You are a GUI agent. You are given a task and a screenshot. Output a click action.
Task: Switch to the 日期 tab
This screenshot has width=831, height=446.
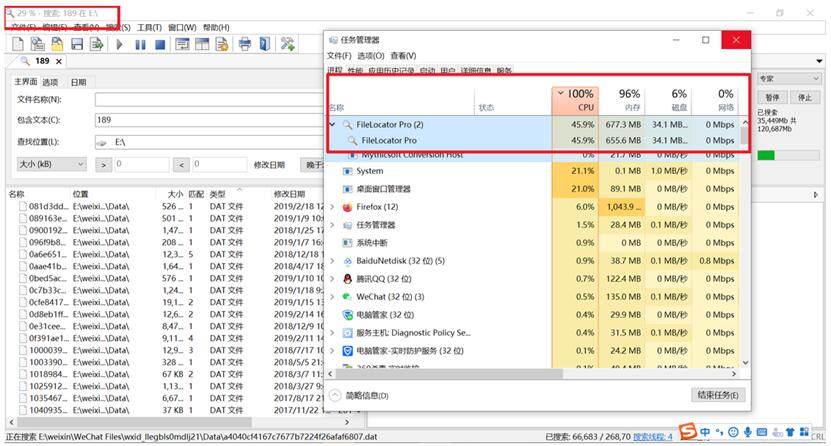click(78, 82)
